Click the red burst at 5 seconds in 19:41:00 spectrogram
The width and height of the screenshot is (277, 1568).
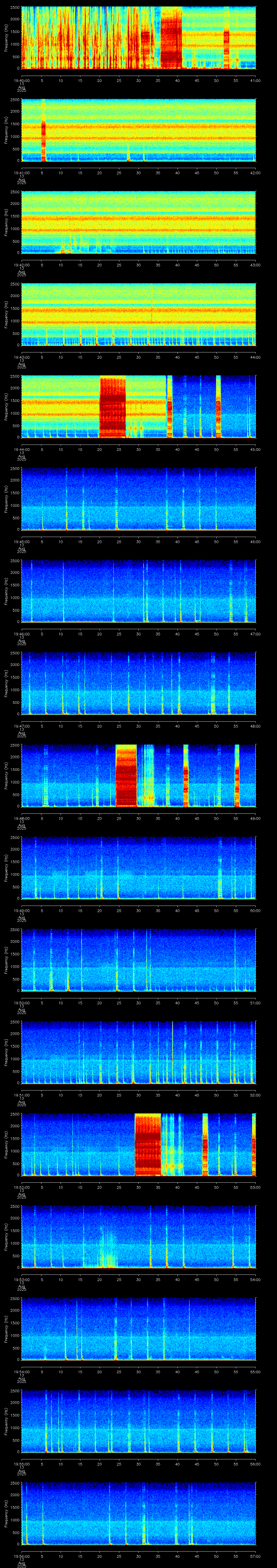coord(43,140)
